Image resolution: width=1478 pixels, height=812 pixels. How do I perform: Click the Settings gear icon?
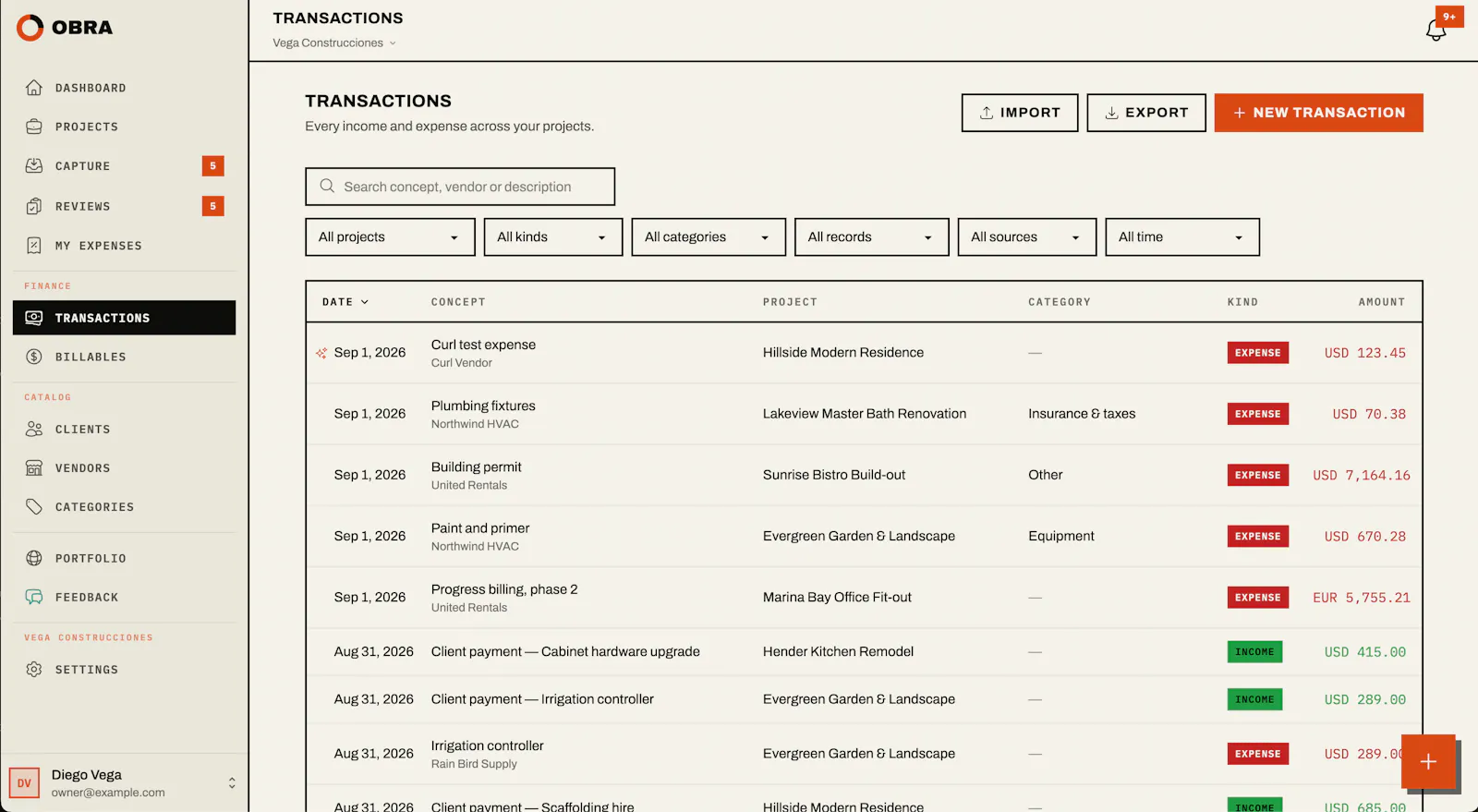click(x=34, y=670)
